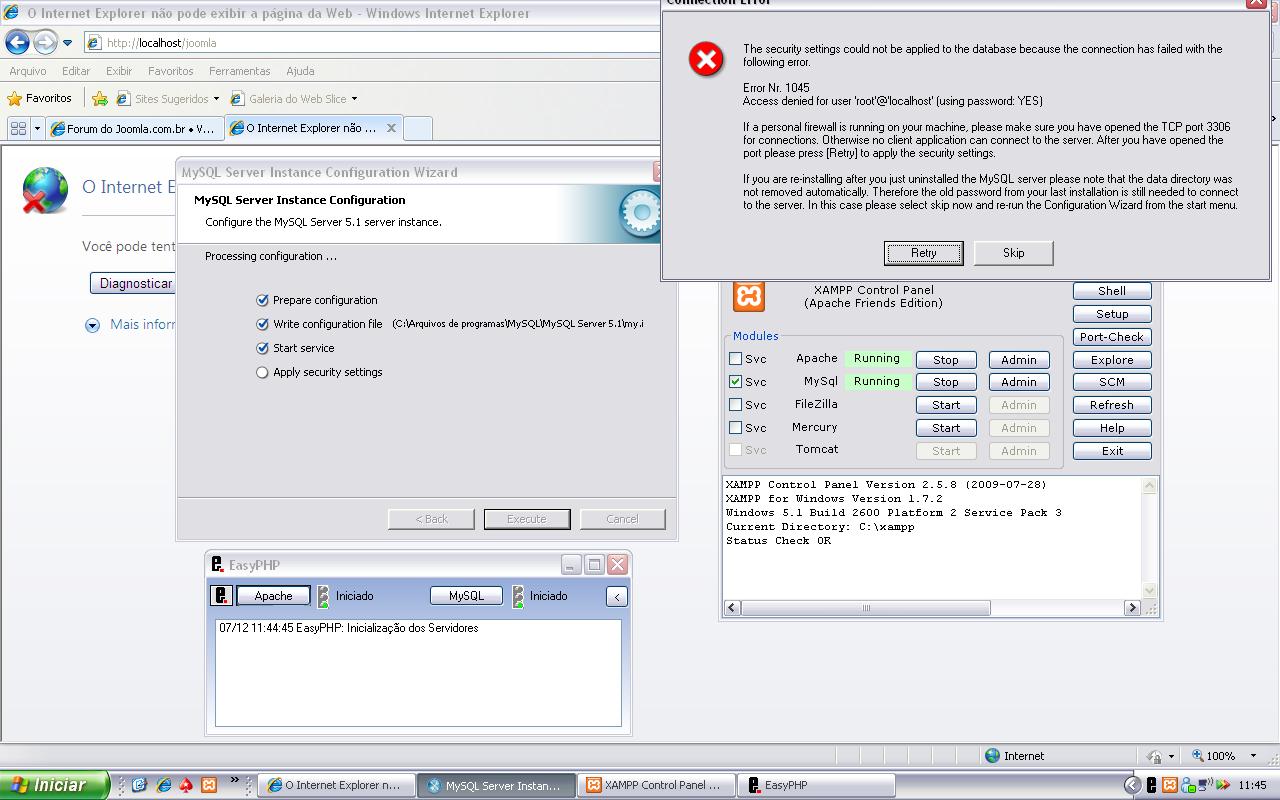Open Favoritos star button in favorites bar
Image resolution: width=1280 pixels, height=800 pixels.
click(x=40, y=98)
